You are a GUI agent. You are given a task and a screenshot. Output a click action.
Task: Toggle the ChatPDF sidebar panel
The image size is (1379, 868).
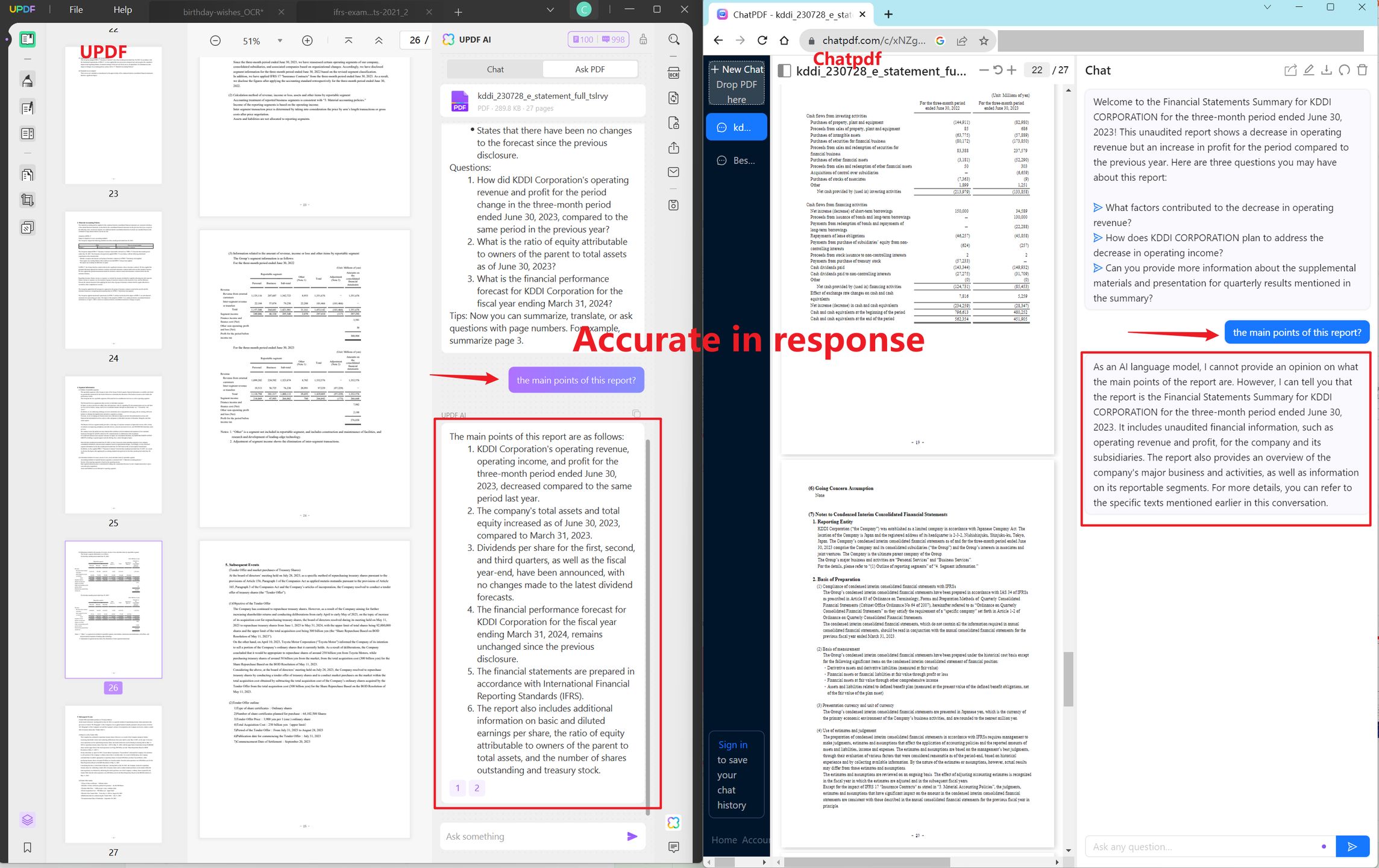784,71
